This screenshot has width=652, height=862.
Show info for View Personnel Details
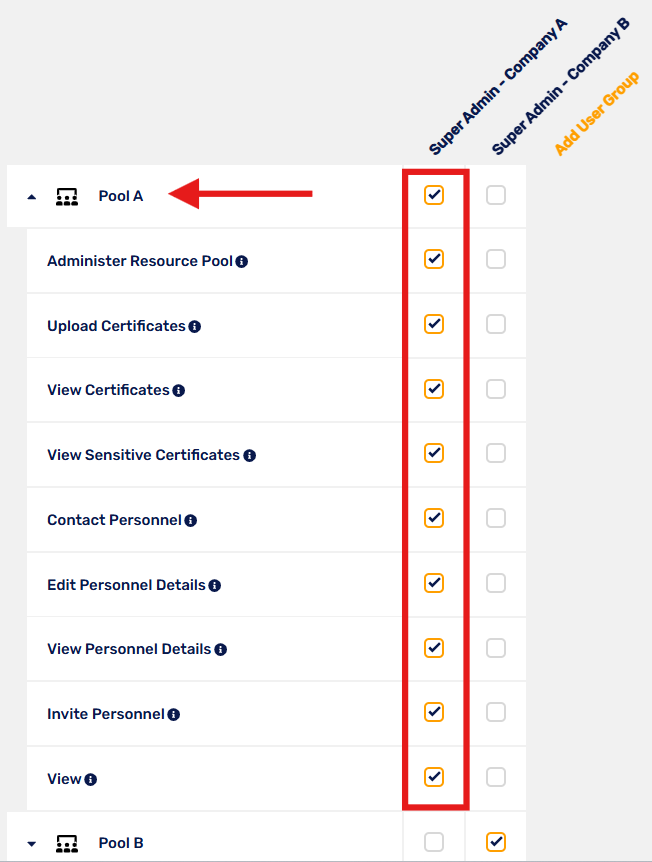coord(220,650)
